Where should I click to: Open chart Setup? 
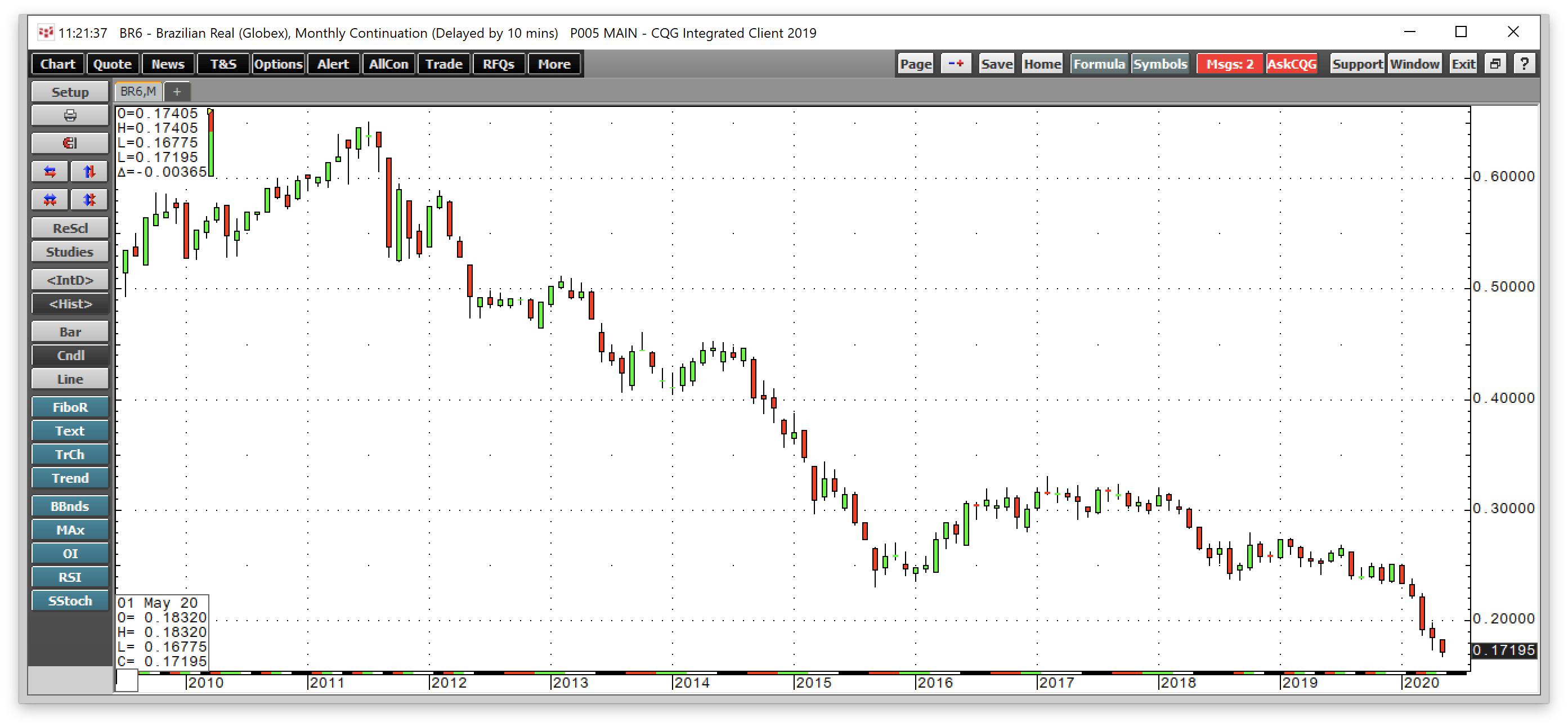pos(70,92)
